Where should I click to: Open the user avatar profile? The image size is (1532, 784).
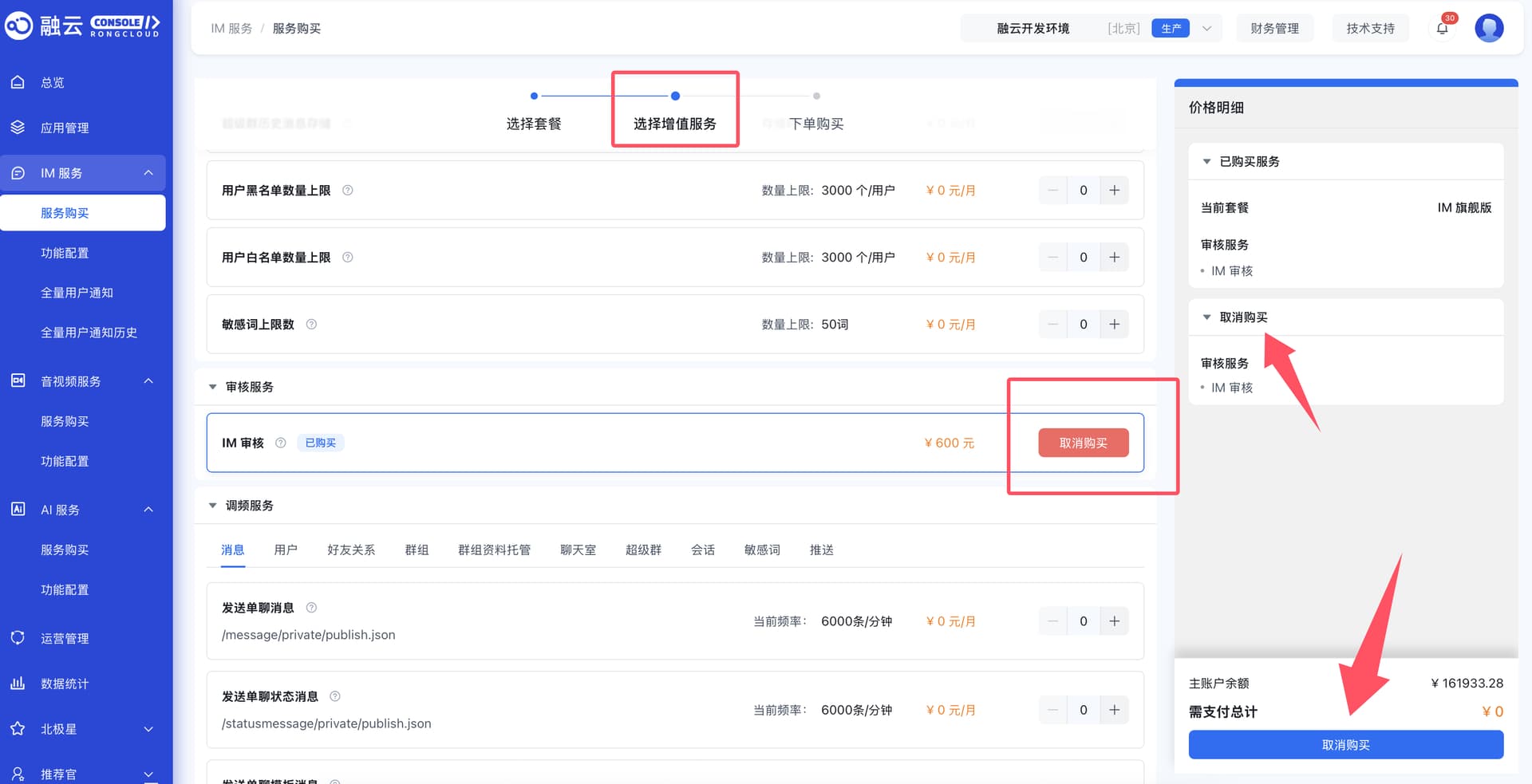pyautogui.click(x=1489, y=28)
